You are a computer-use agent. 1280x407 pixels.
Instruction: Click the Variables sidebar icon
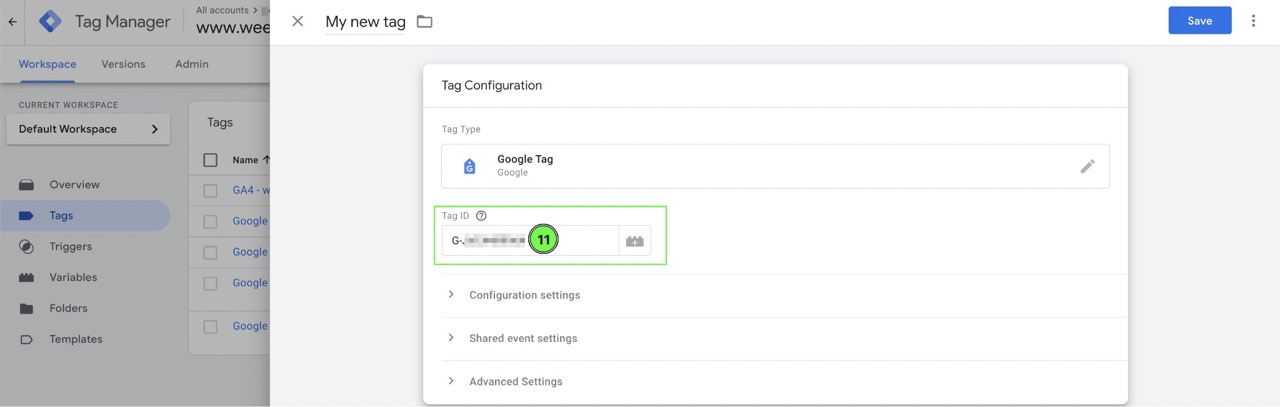(x=27, y=278)
